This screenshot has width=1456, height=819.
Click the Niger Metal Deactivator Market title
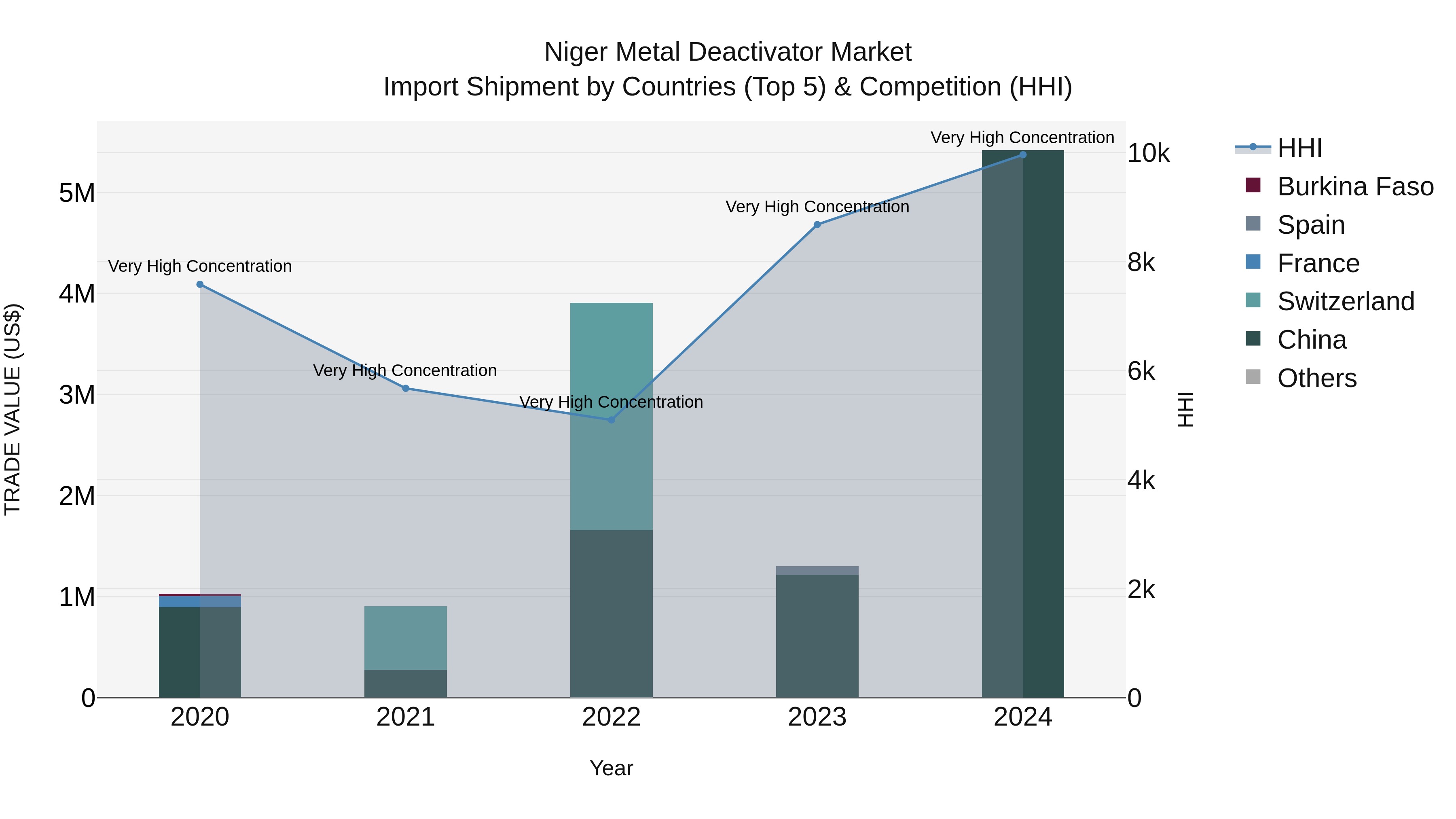tap(728, 52)
